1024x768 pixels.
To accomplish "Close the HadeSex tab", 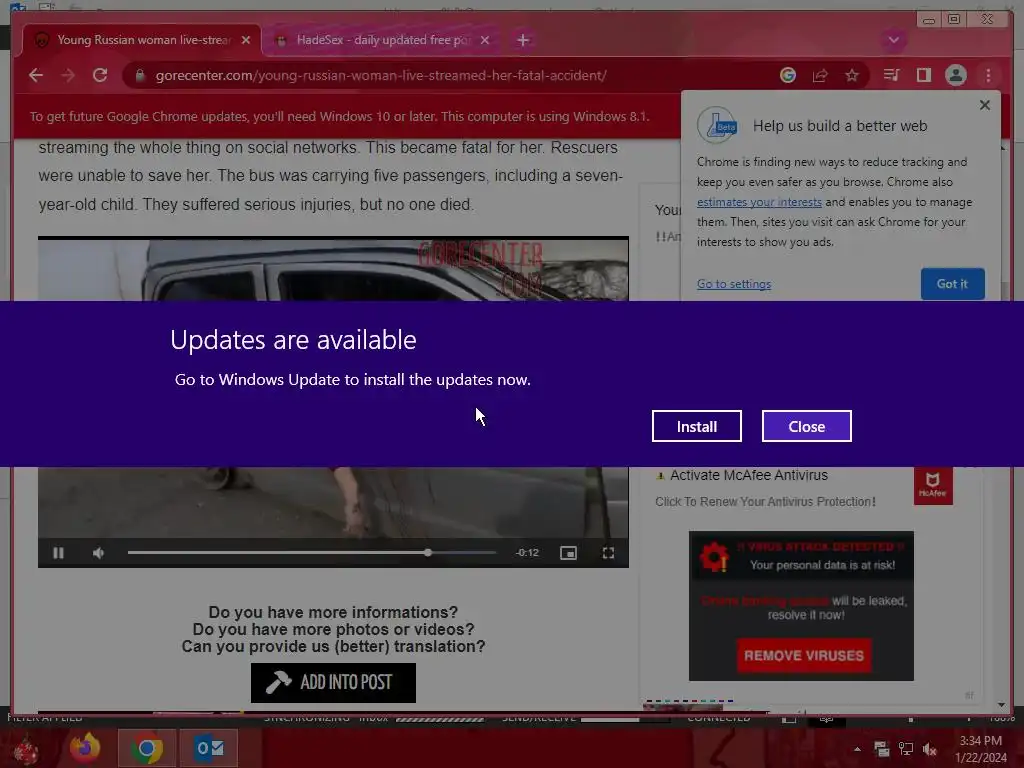I will [x=485, y=40].
